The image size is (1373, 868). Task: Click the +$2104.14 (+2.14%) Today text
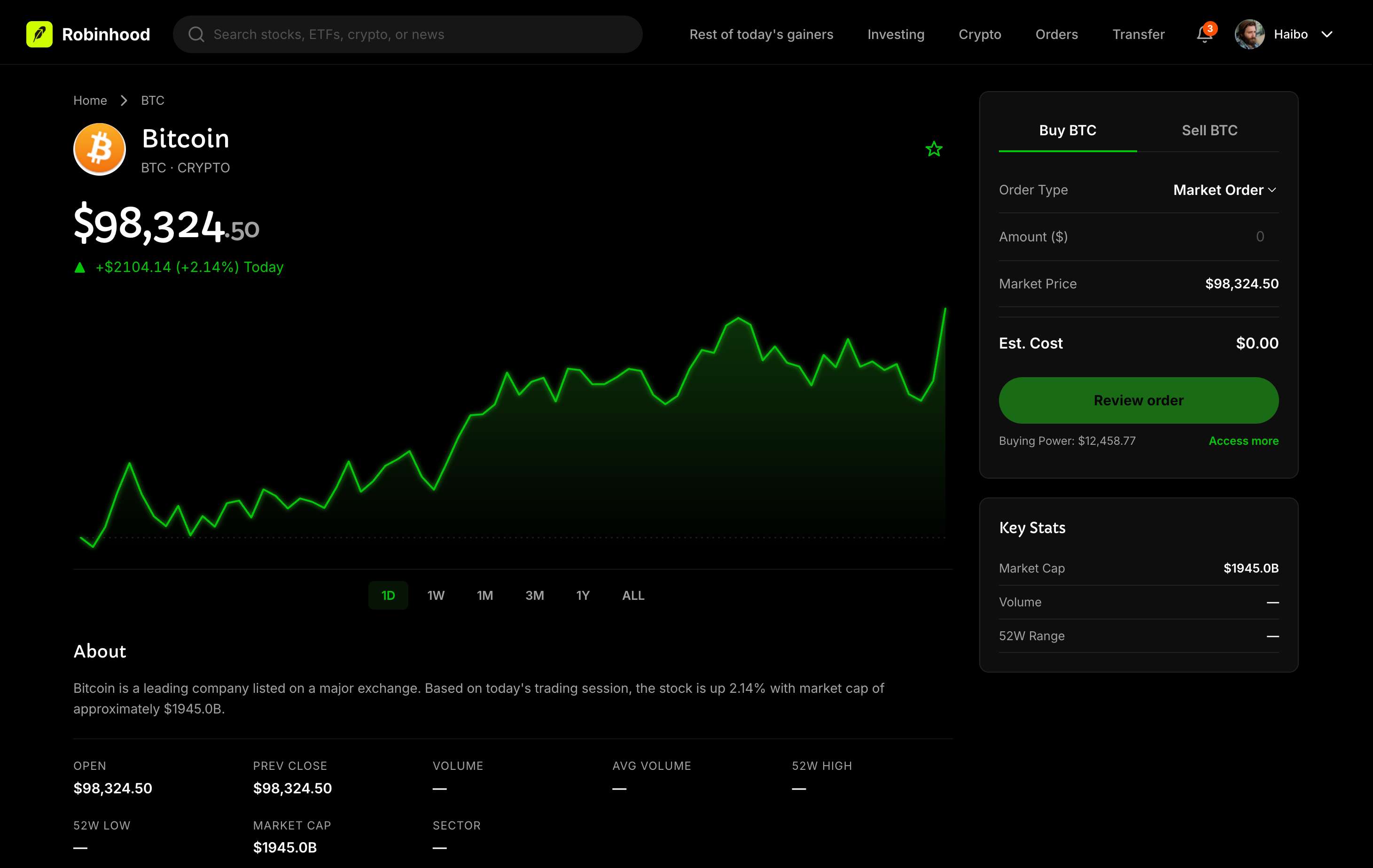[189, 267]
